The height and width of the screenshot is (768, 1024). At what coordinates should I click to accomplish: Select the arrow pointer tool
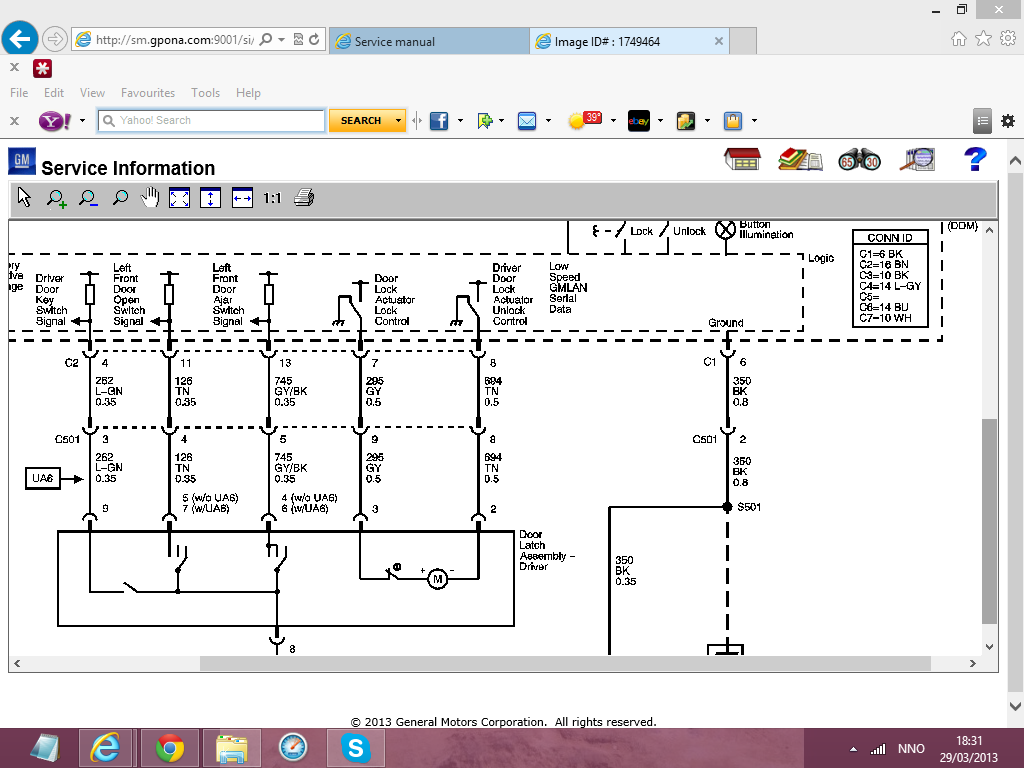25,198
